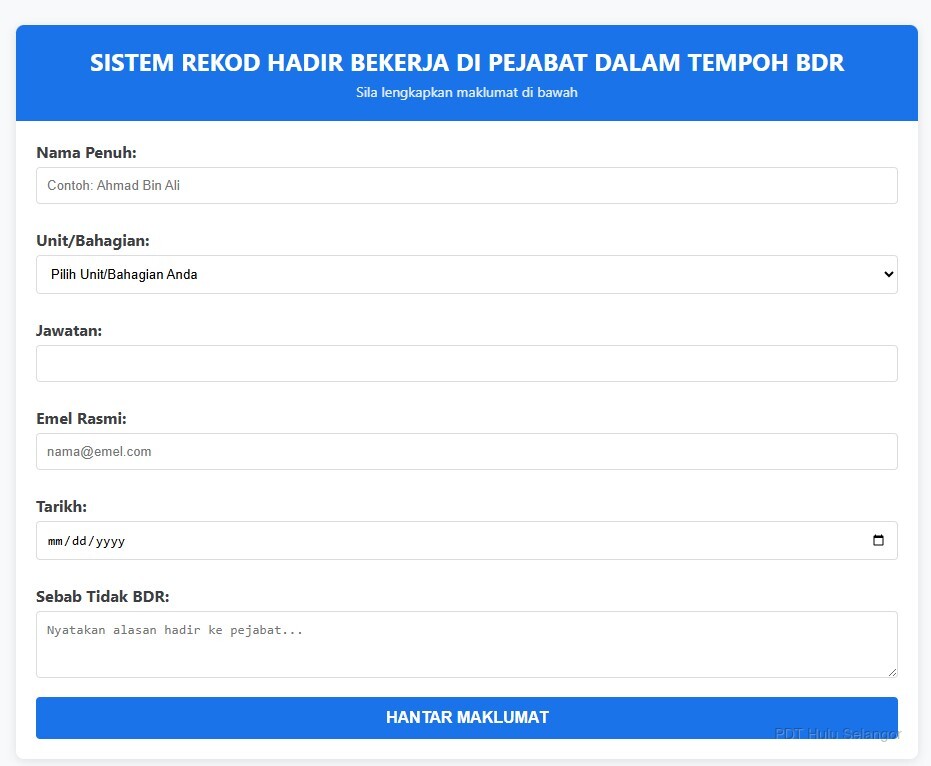Click the Sistem Rekod Hadir header title
Viewport: 931px width, 766px height.
pyautogui.click(x=466, y=63)
